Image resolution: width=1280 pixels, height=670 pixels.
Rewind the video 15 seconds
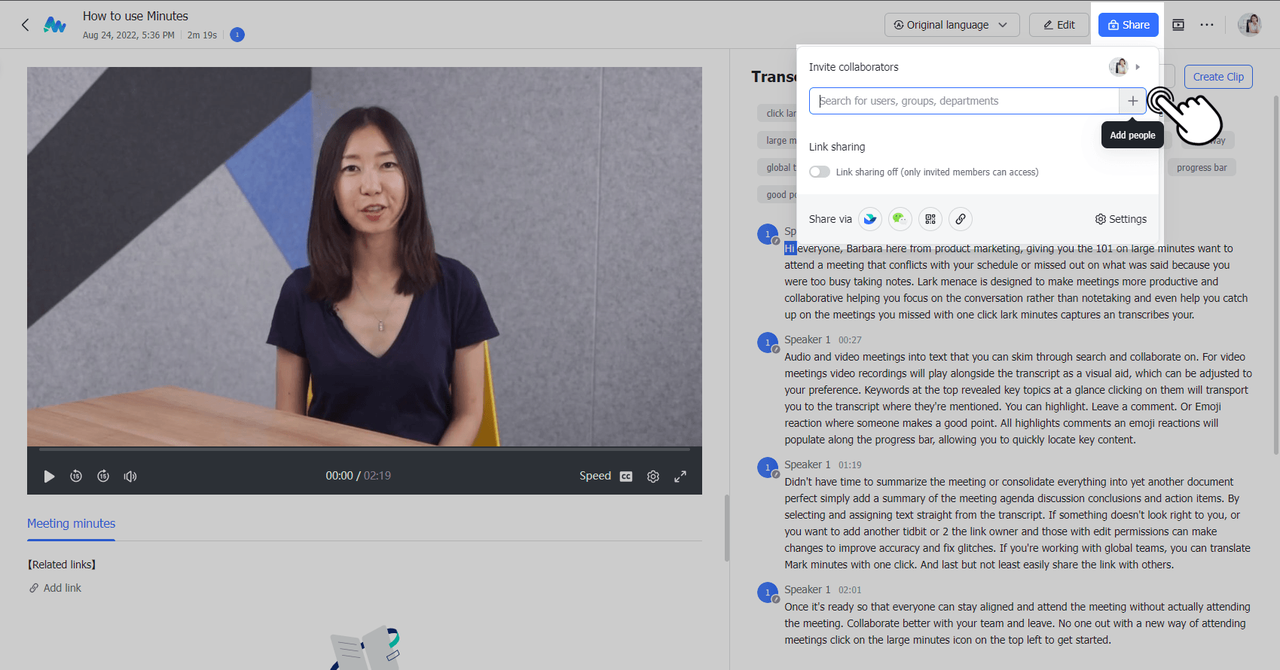[x=76, y=477]
